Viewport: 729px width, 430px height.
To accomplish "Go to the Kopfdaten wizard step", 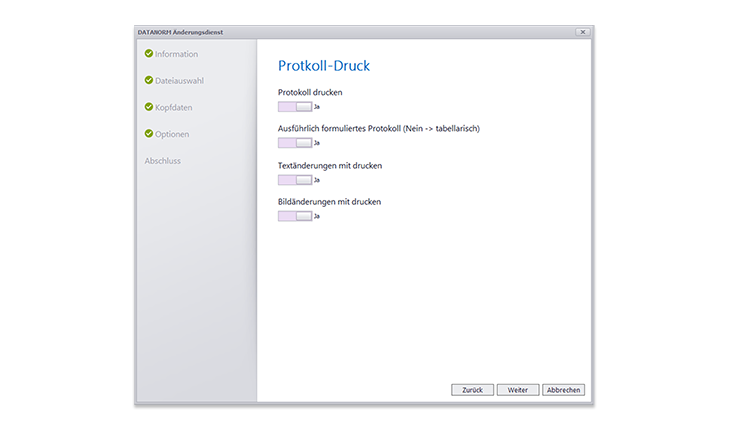I will coord(173,107).
